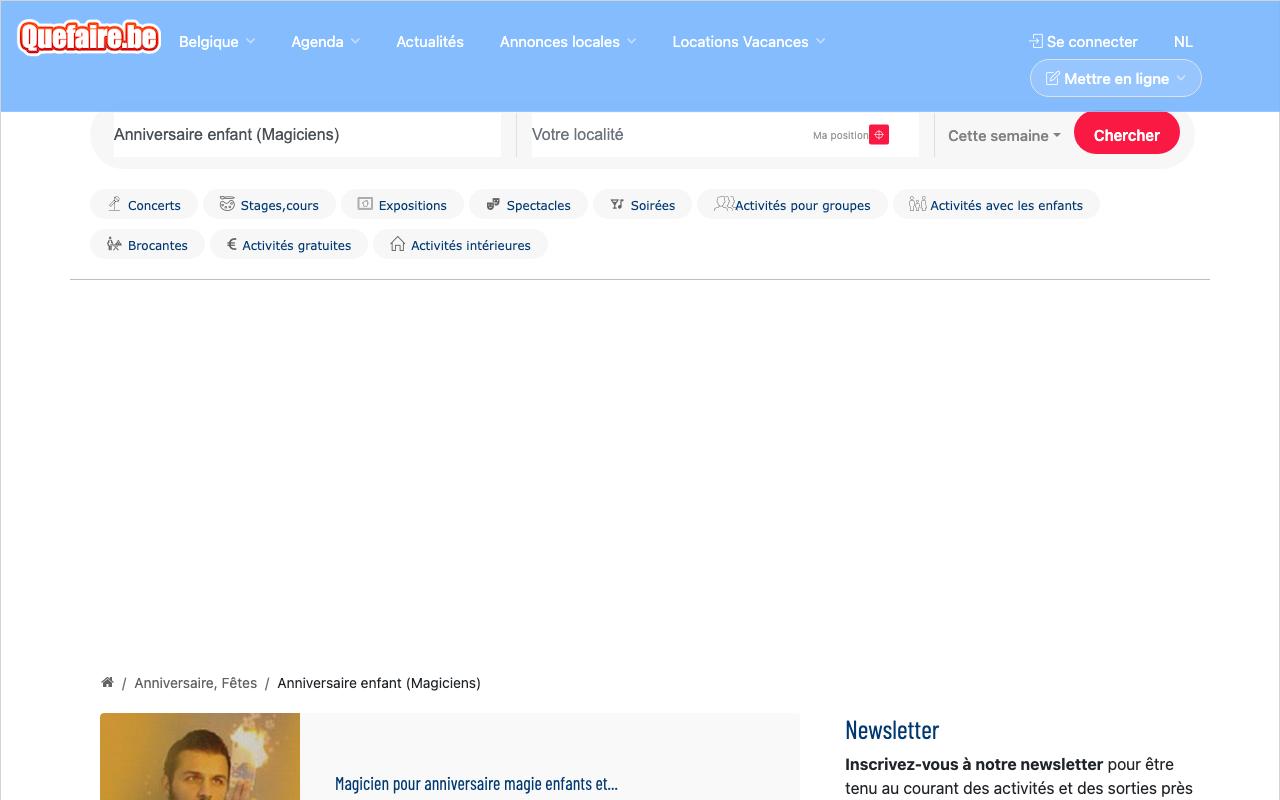The image size is (1280, 800).
Task: Click the house icon for indoor activities
Action: (x=397, y=244)
